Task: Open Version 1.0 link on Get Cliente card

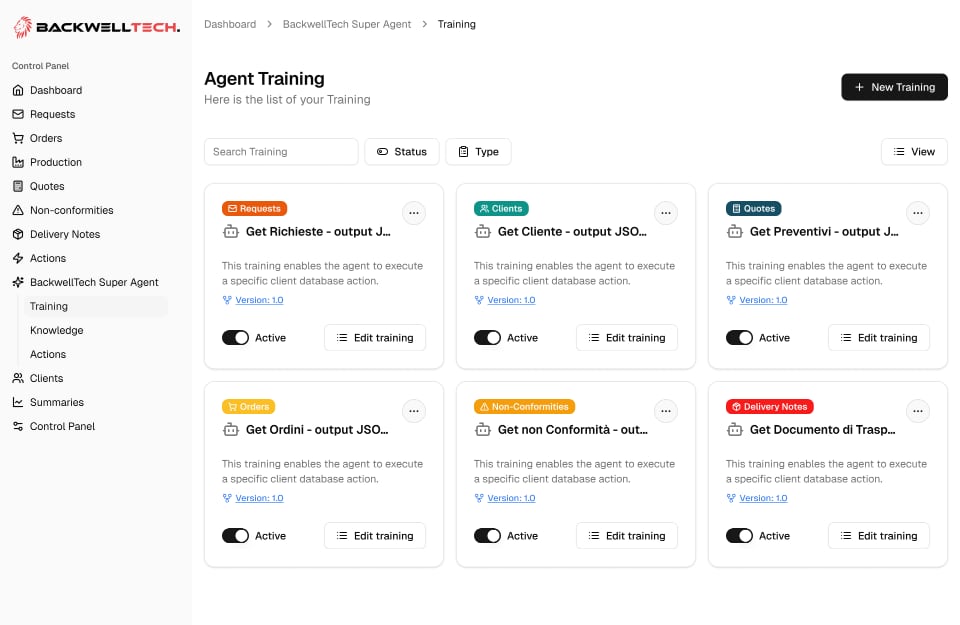Action: pos(511,300)
